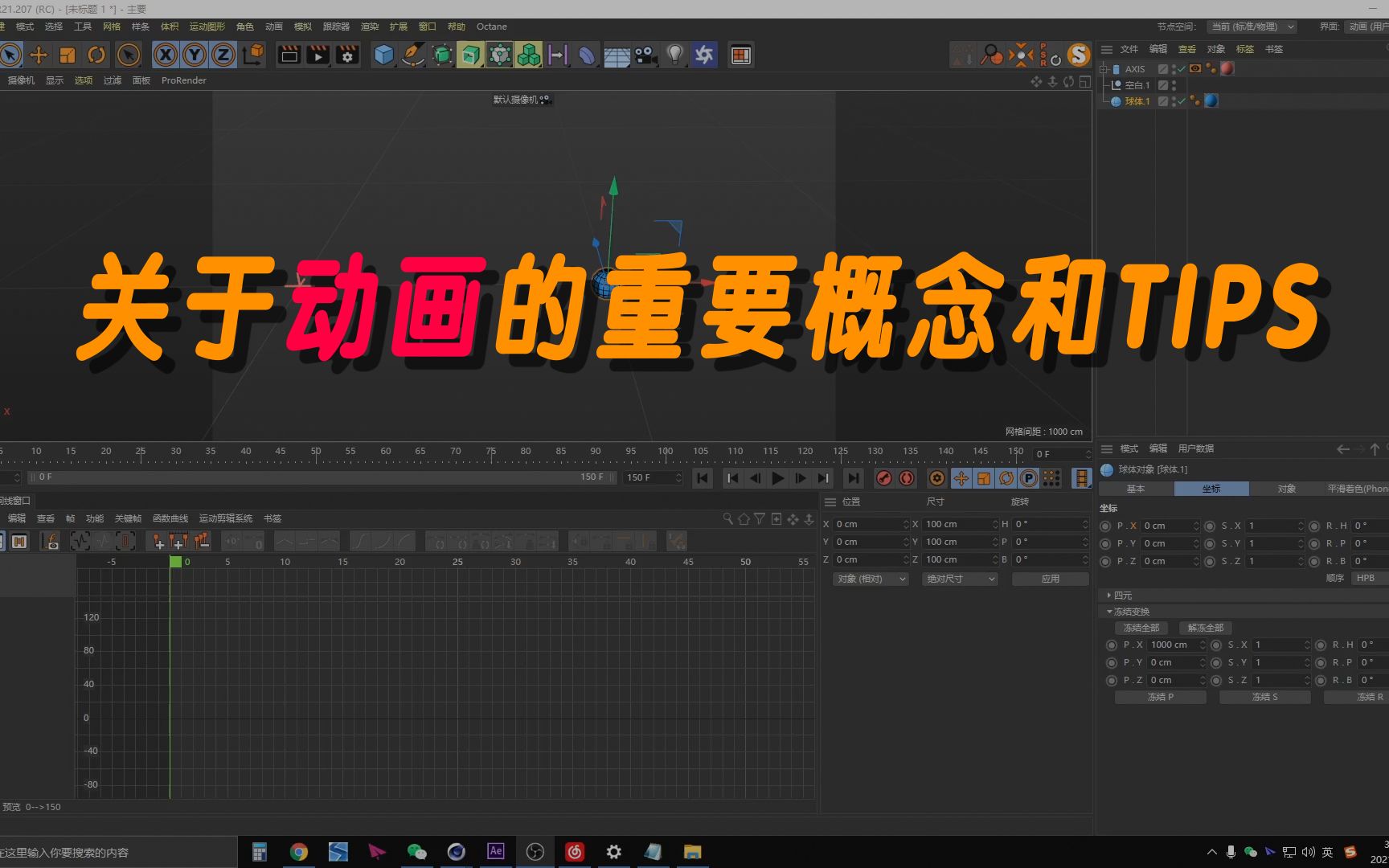Click the light object icon in the toolbar
The image size is (1389, 868).
click(674, 55)
